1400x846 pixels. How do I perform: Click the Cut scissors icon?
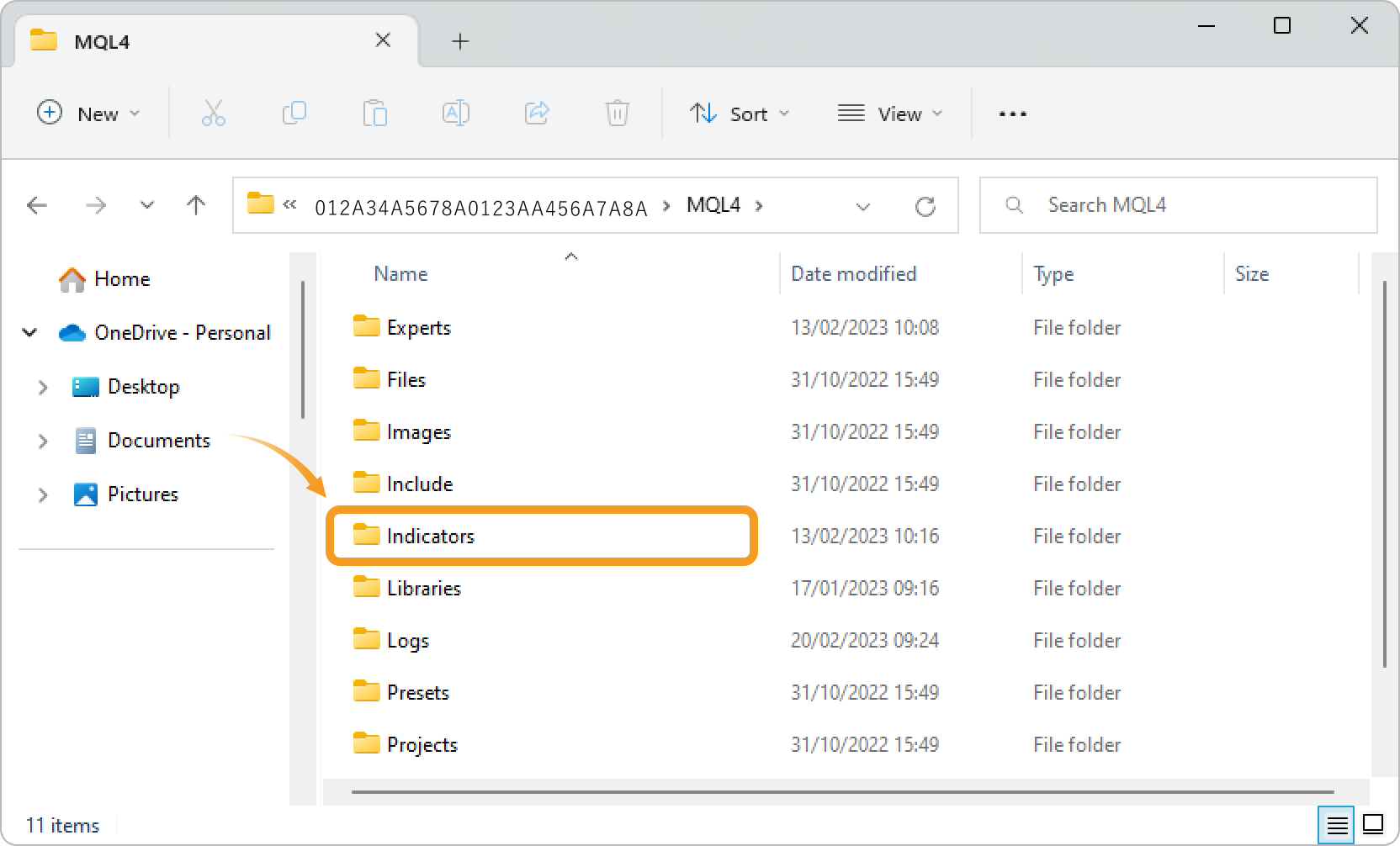tap(214, 113)
